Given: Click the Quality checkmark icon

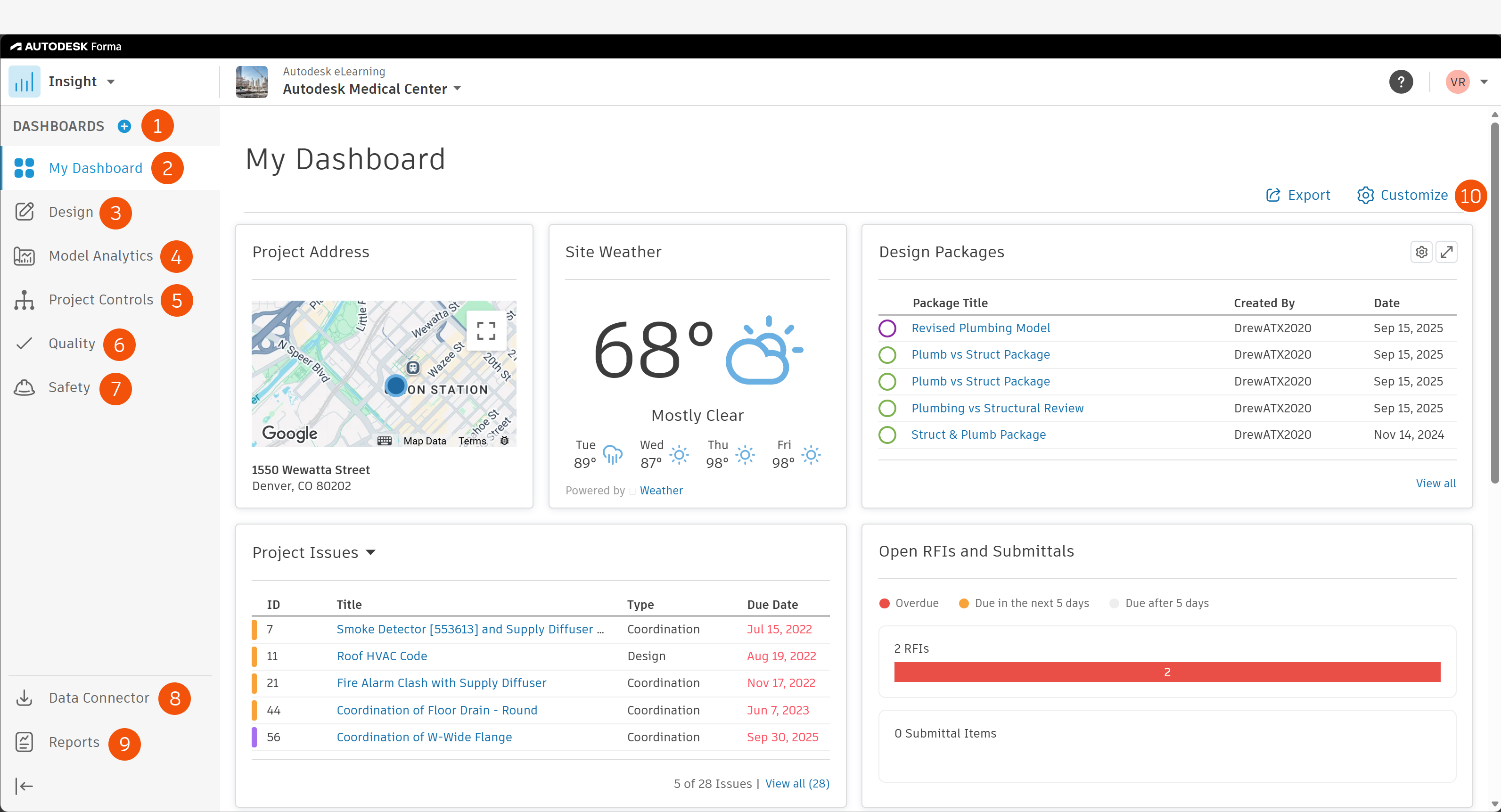Looking at the screenshot, I should point(25,344).
